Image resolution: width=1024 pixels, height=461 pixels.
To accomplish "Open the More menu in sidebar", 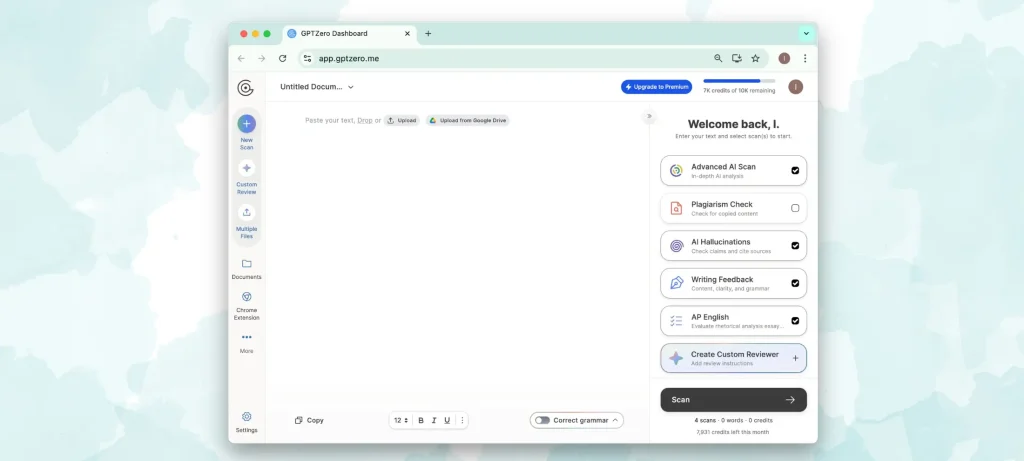I will pos(246,343).
